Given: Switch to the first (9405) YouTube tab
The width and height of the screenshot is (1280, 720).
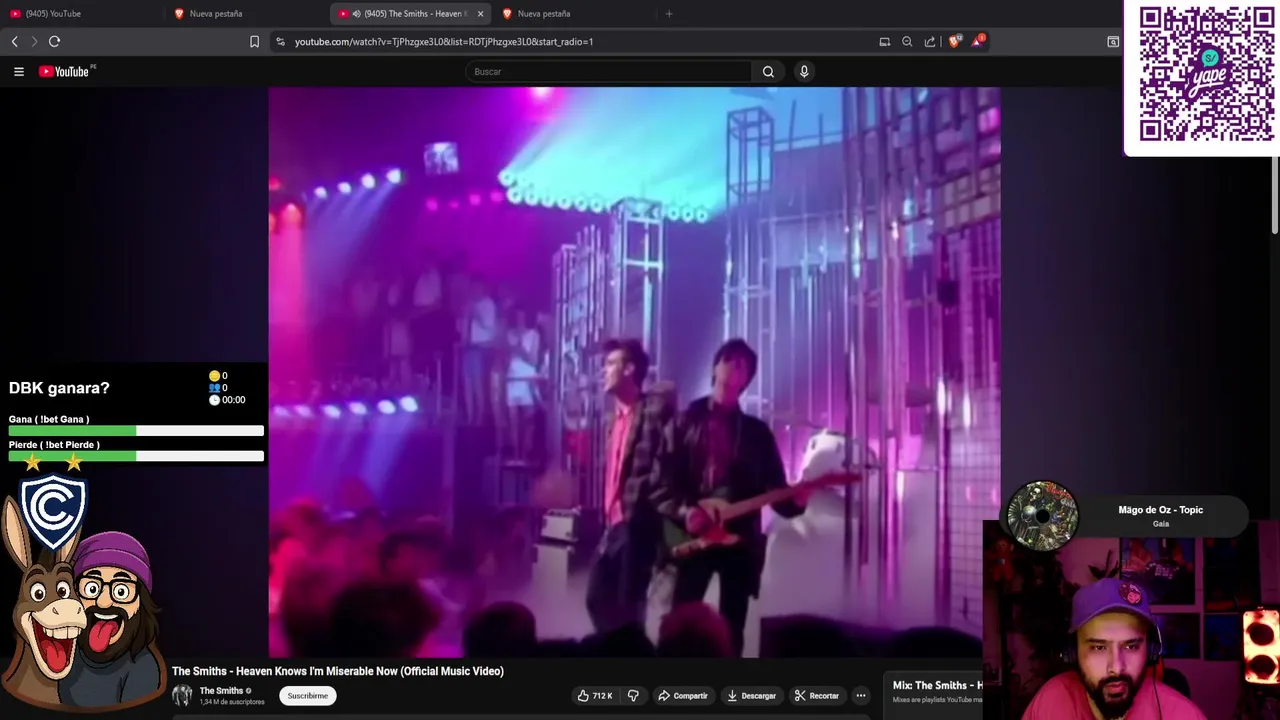Looking at the screenshot, I should point(80,13).
